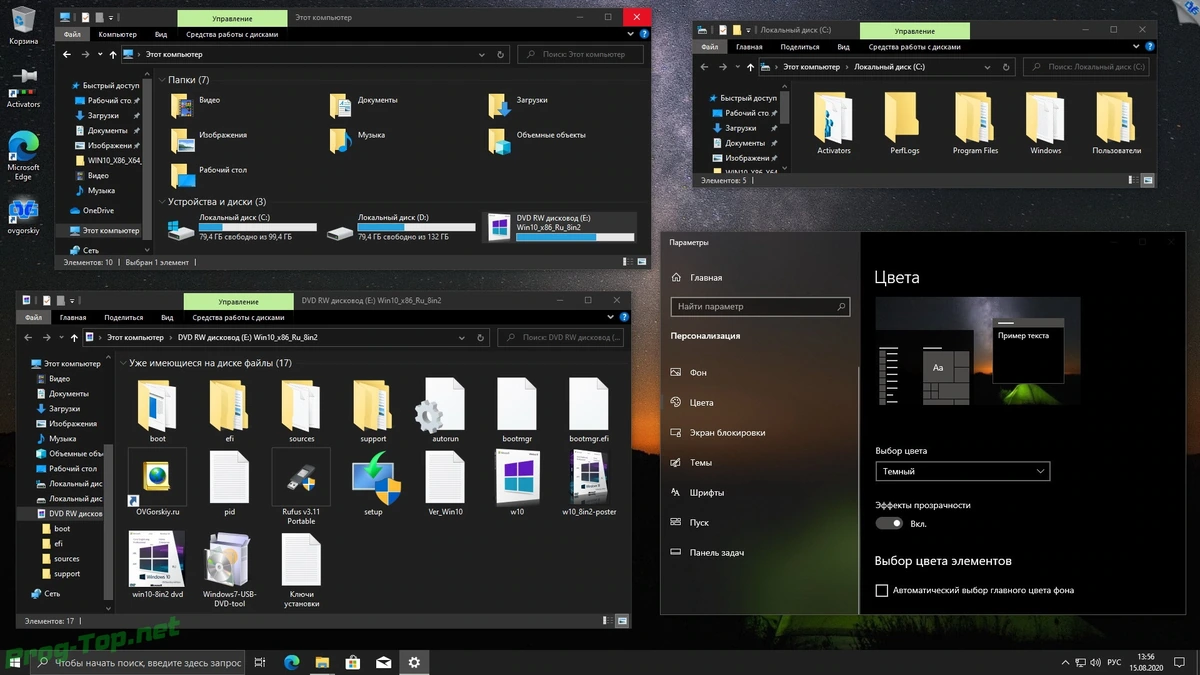Select Локальный диск (D:) drive
The image size is (1200, 675).
pos(402,227)
